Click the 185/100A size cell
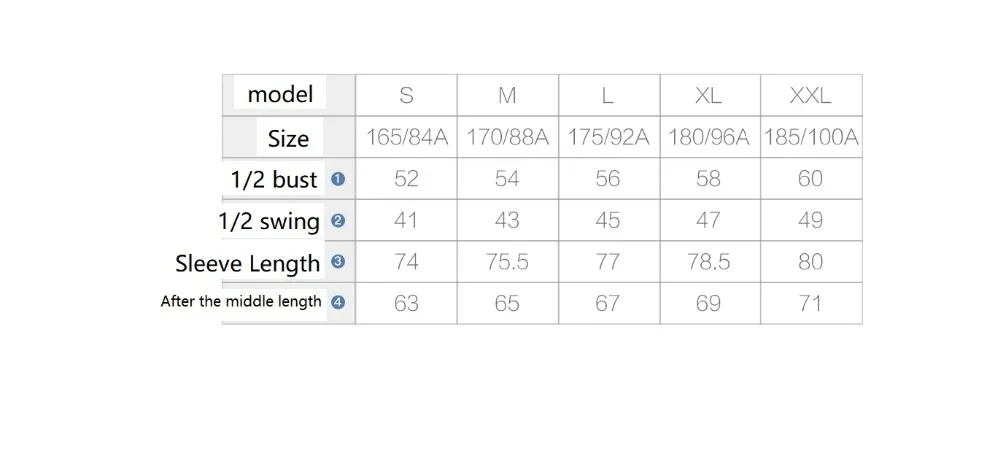Screen dimensions: 1000x459 click(811, 137)
